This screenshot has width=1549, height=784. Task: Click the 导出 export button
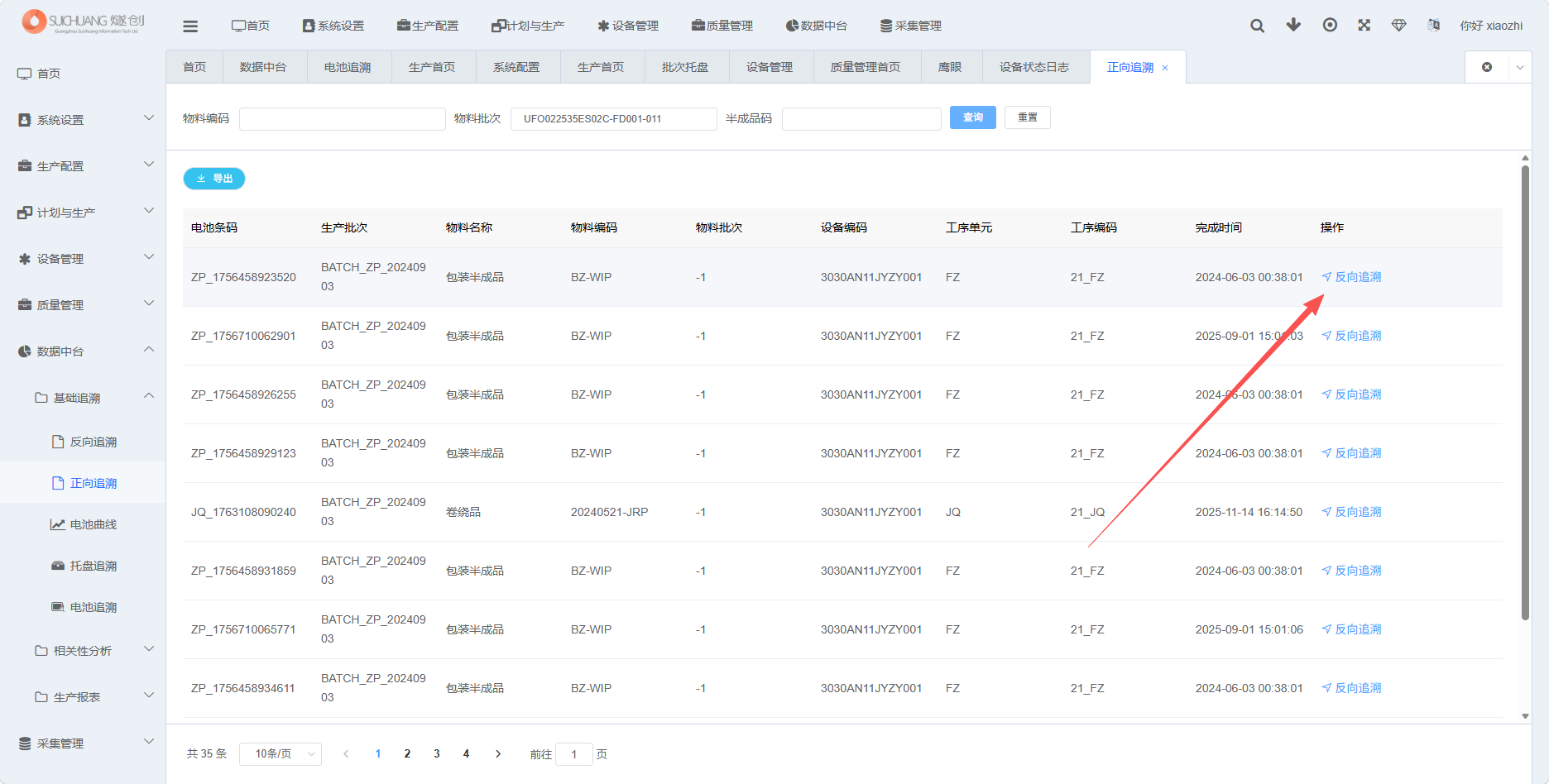tap(214, 179)
